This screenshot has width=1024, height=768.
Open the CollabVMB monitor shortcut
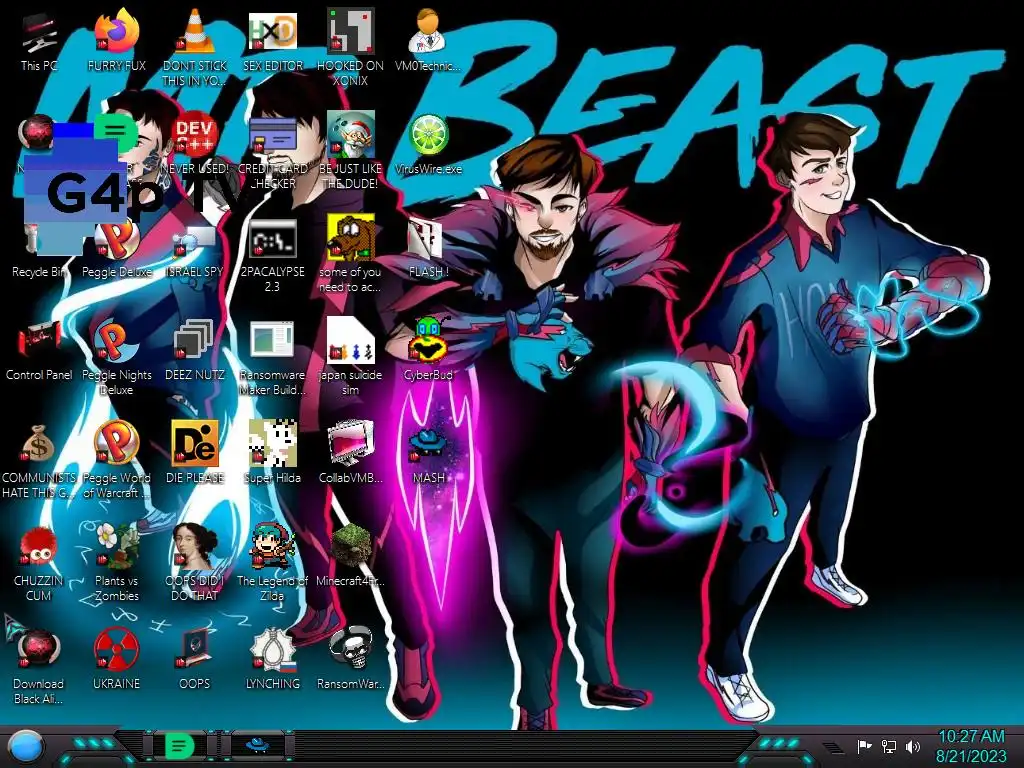point(351,453)
